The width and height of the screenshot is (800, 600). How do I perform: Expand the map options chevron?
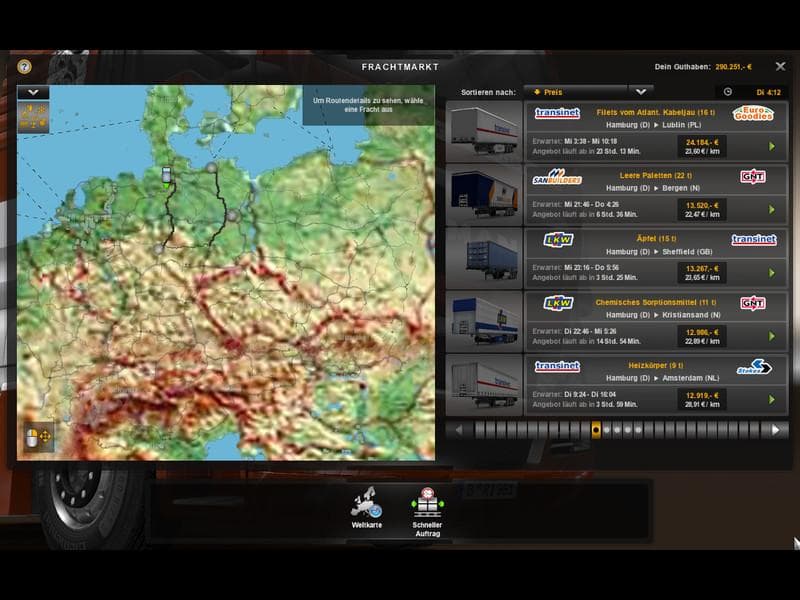pos(33,92)
